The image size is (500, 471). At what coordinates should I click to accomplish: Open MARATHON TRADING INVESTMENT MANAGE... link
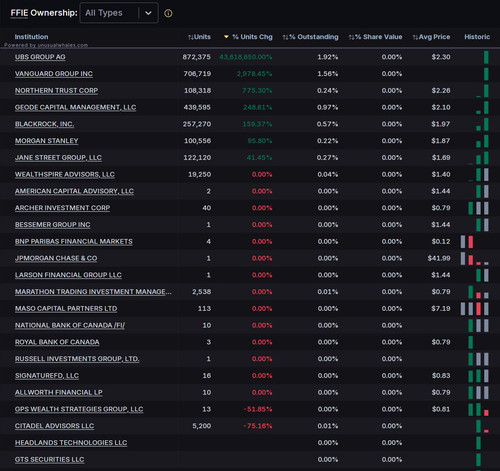tap(93, 292)
